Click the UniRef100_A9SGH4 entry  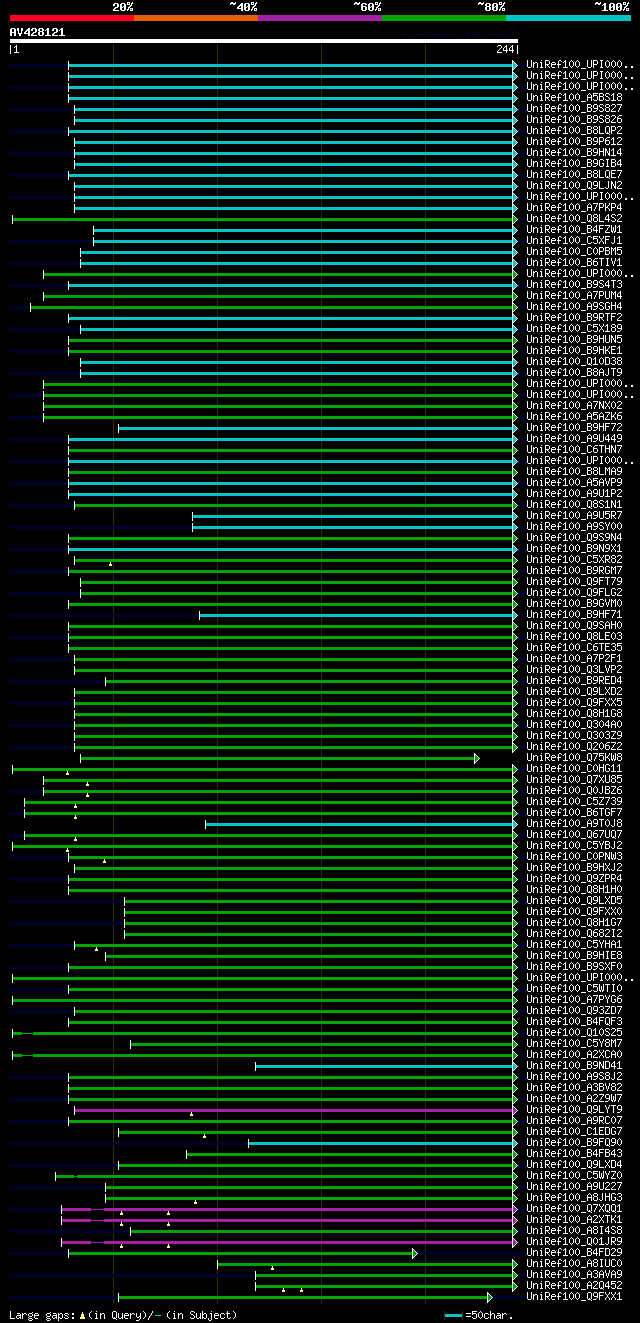(x=575, y=306)
